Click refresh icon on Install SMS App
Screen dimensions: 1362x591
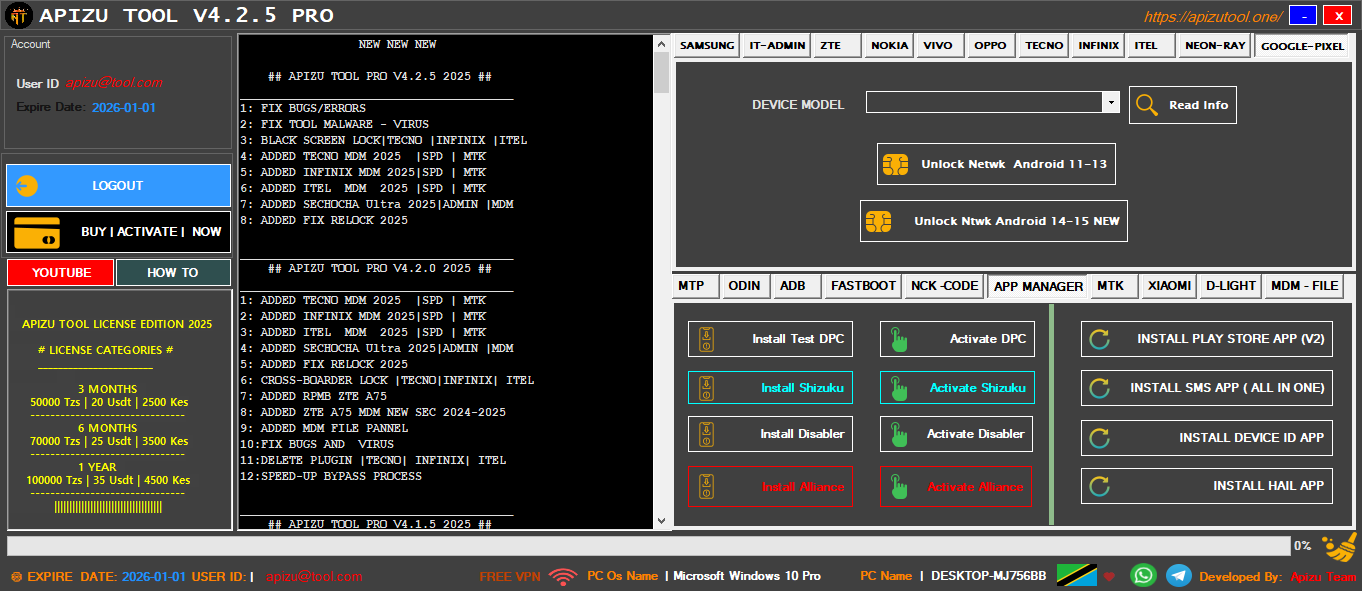point(1099,388)
